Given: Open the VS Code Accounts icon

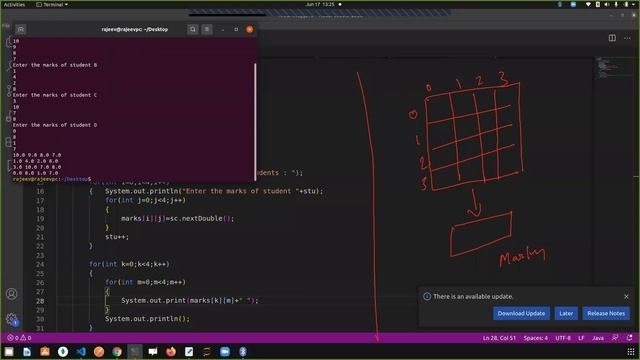Looking at the screenshot, I should [11, 294].
